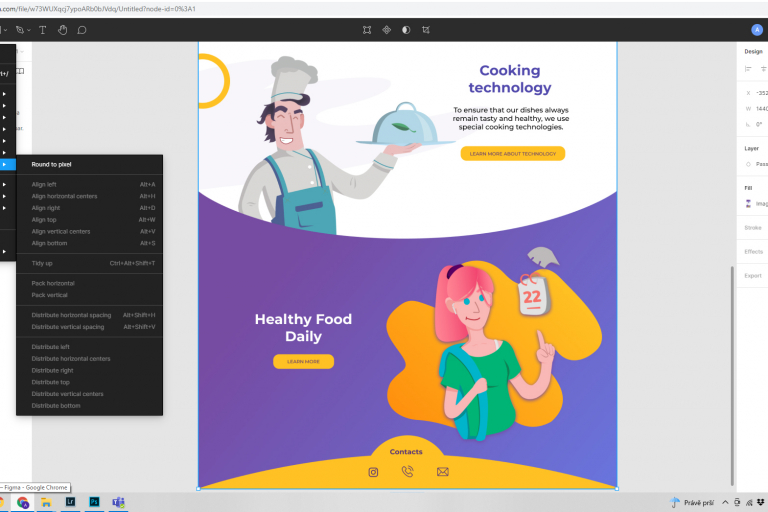Select the Hand tool

click(62, 30)
